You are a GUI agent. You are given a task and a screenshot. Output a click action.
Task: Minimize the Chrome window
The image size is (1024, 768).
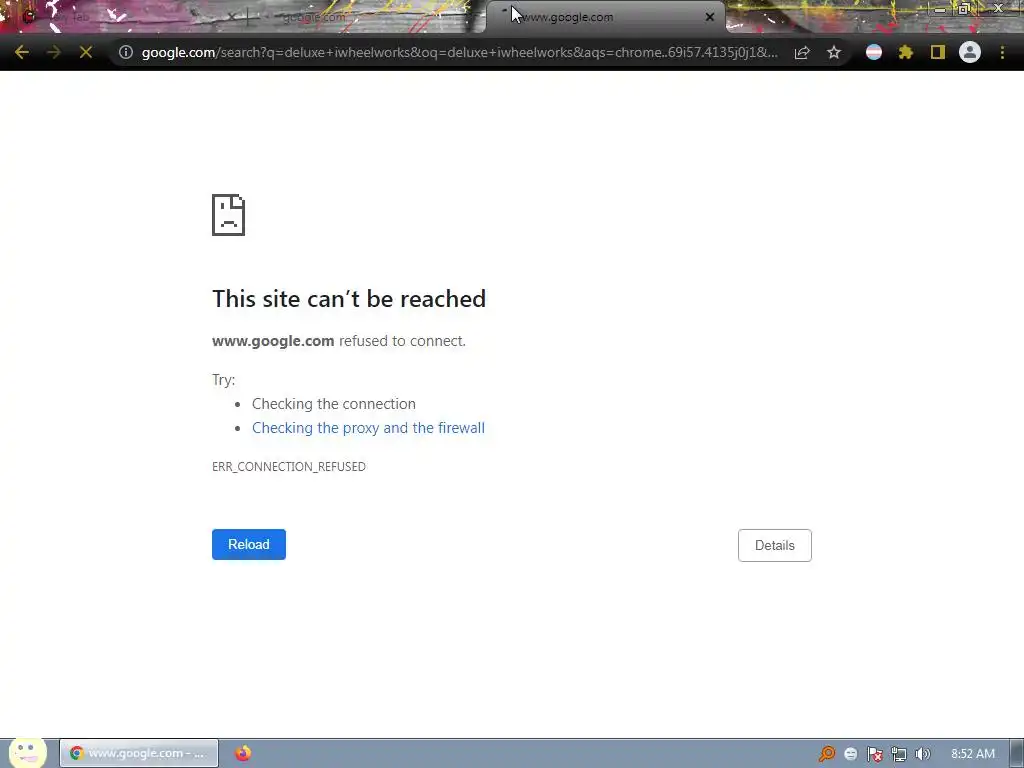pyautogui.click(x=940, y=9)
